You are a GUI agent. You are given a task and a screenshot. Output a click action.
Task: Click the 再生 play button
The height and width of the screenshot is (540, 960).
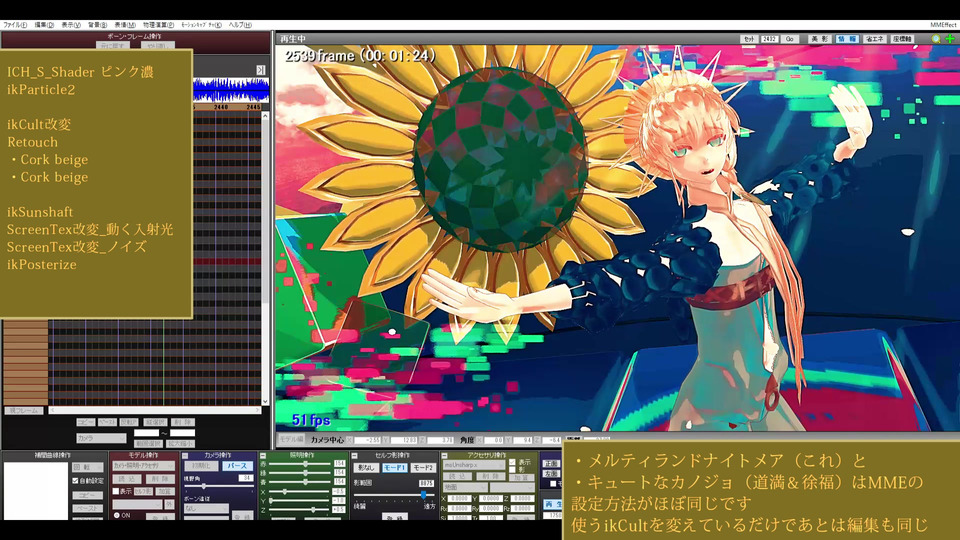[x=552, y=504]
